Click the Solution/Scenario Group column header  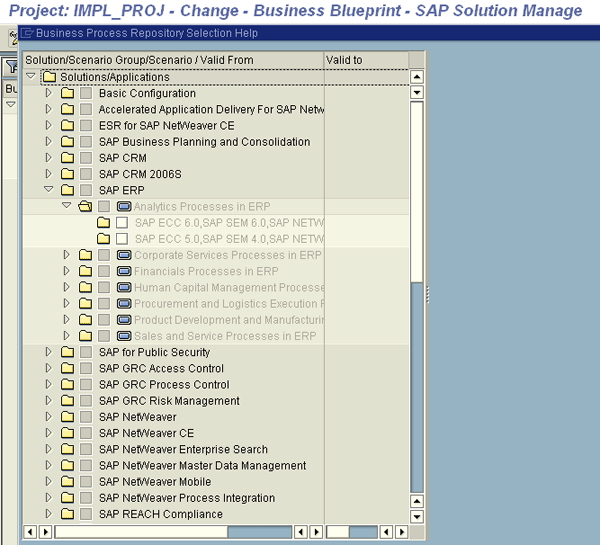point(173,60)
